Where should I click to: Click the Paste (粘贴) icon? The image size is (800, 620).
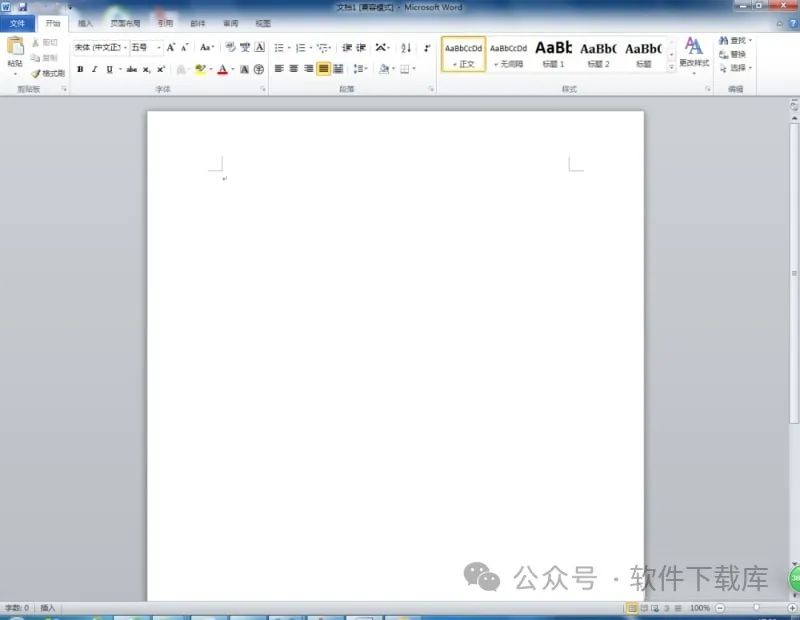(15, 47)
